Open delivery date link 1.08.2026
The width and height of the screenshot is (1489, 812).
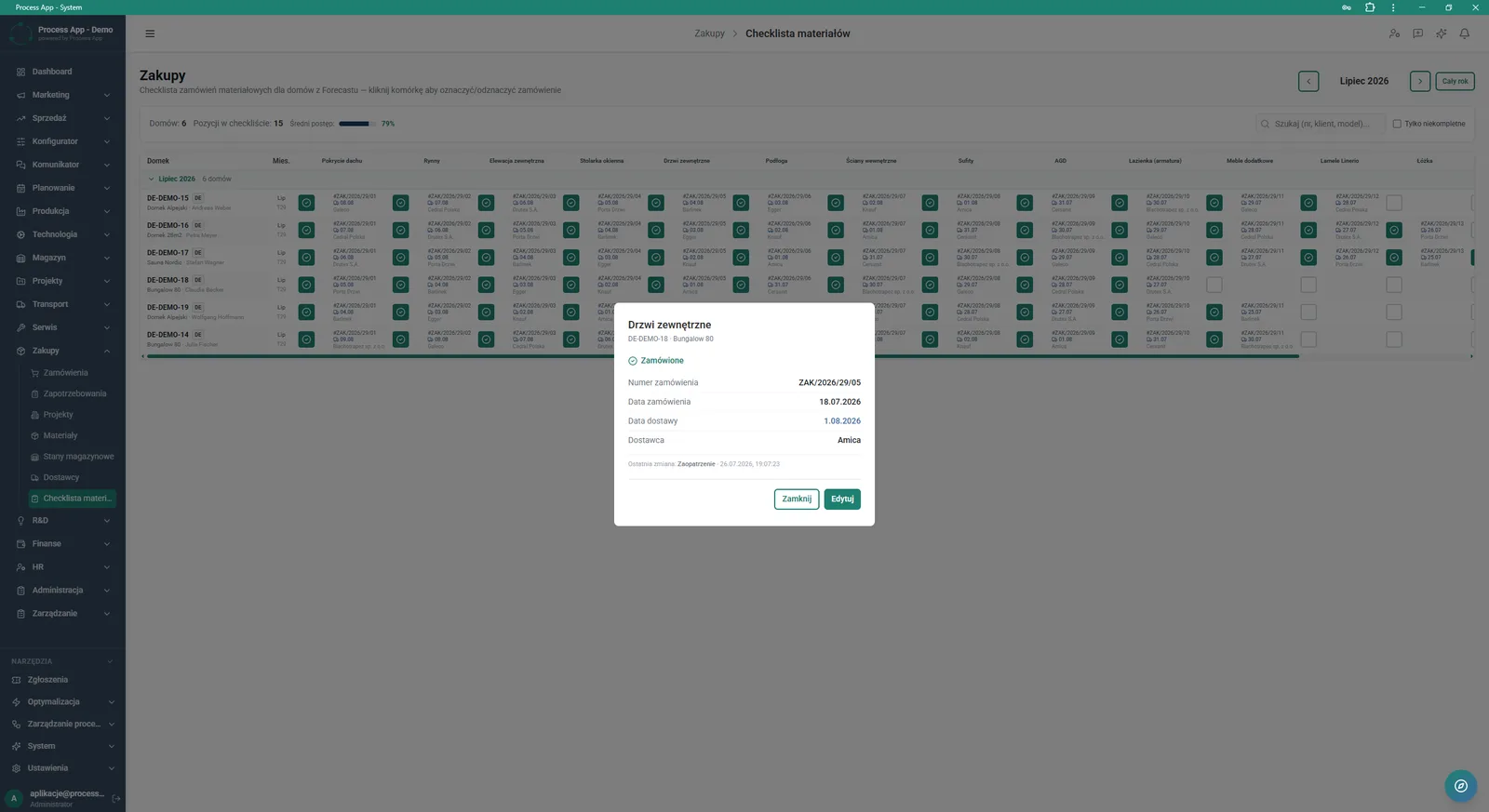coord(842,421)
